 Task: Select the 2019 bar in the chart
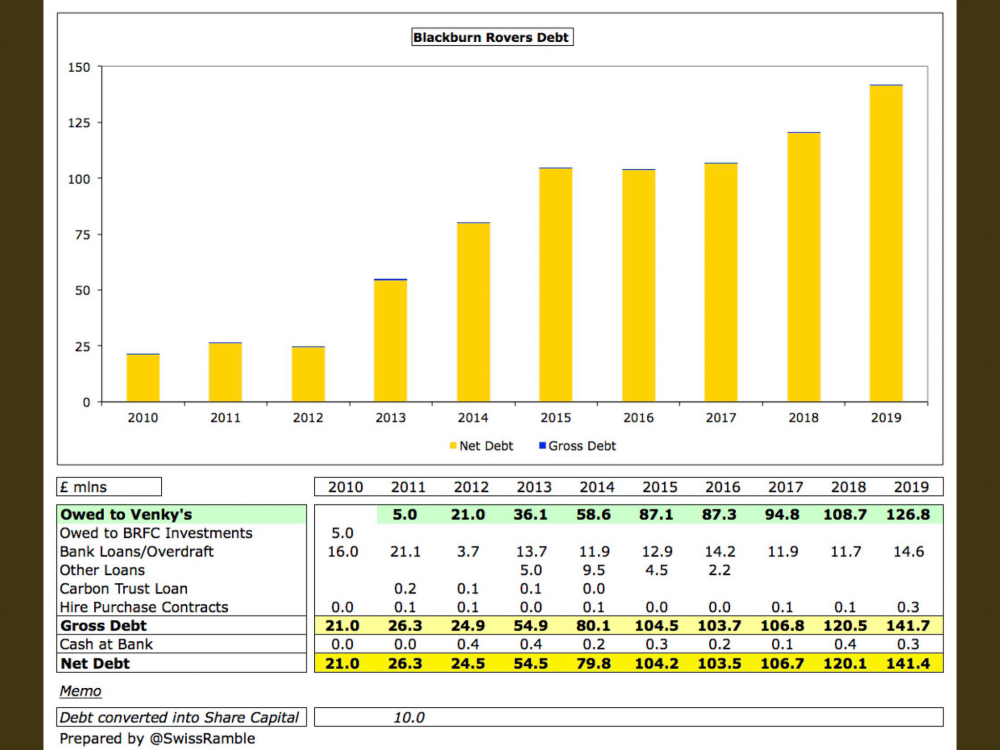pos(885,243)
